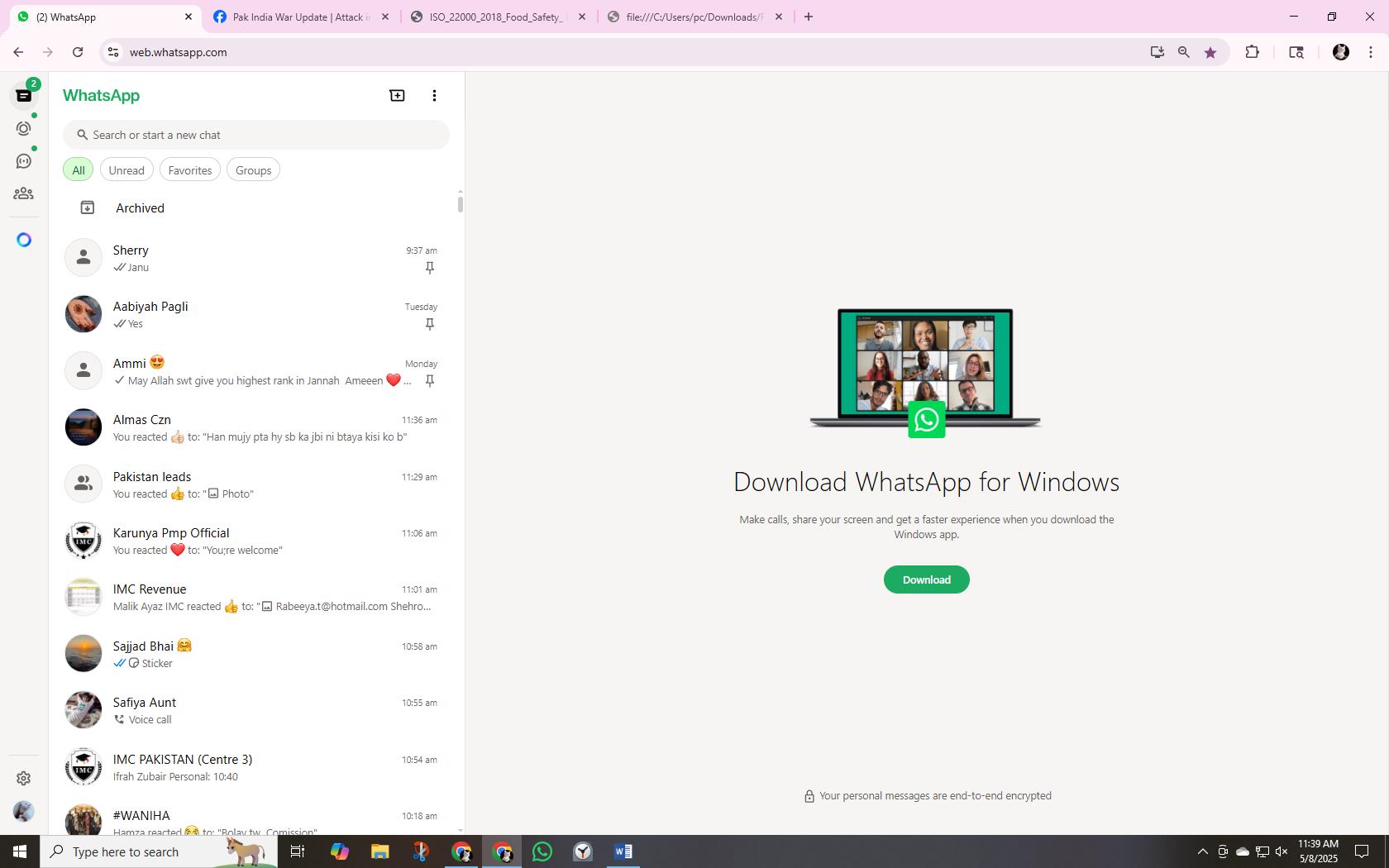1389x868 pixels.
Task: Click the pin icon on Ammi chat
Action: (430, 381)
